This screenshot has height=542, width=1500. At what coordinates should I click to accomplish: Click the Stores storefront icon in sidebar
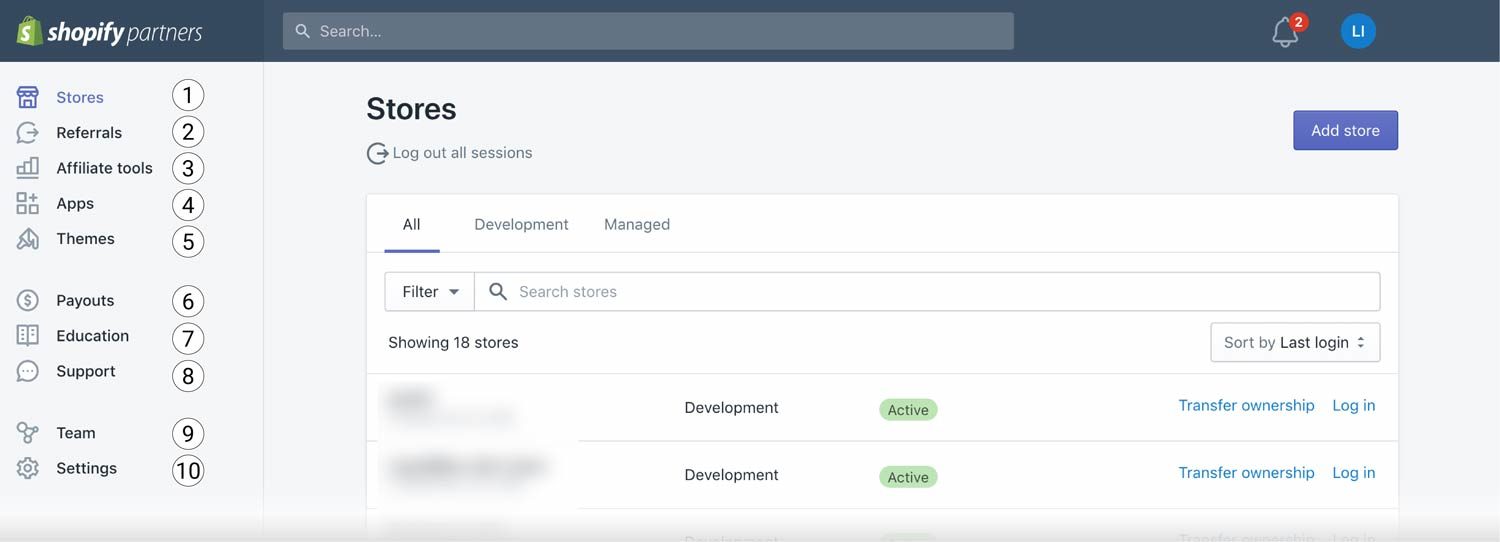(28, 97)
